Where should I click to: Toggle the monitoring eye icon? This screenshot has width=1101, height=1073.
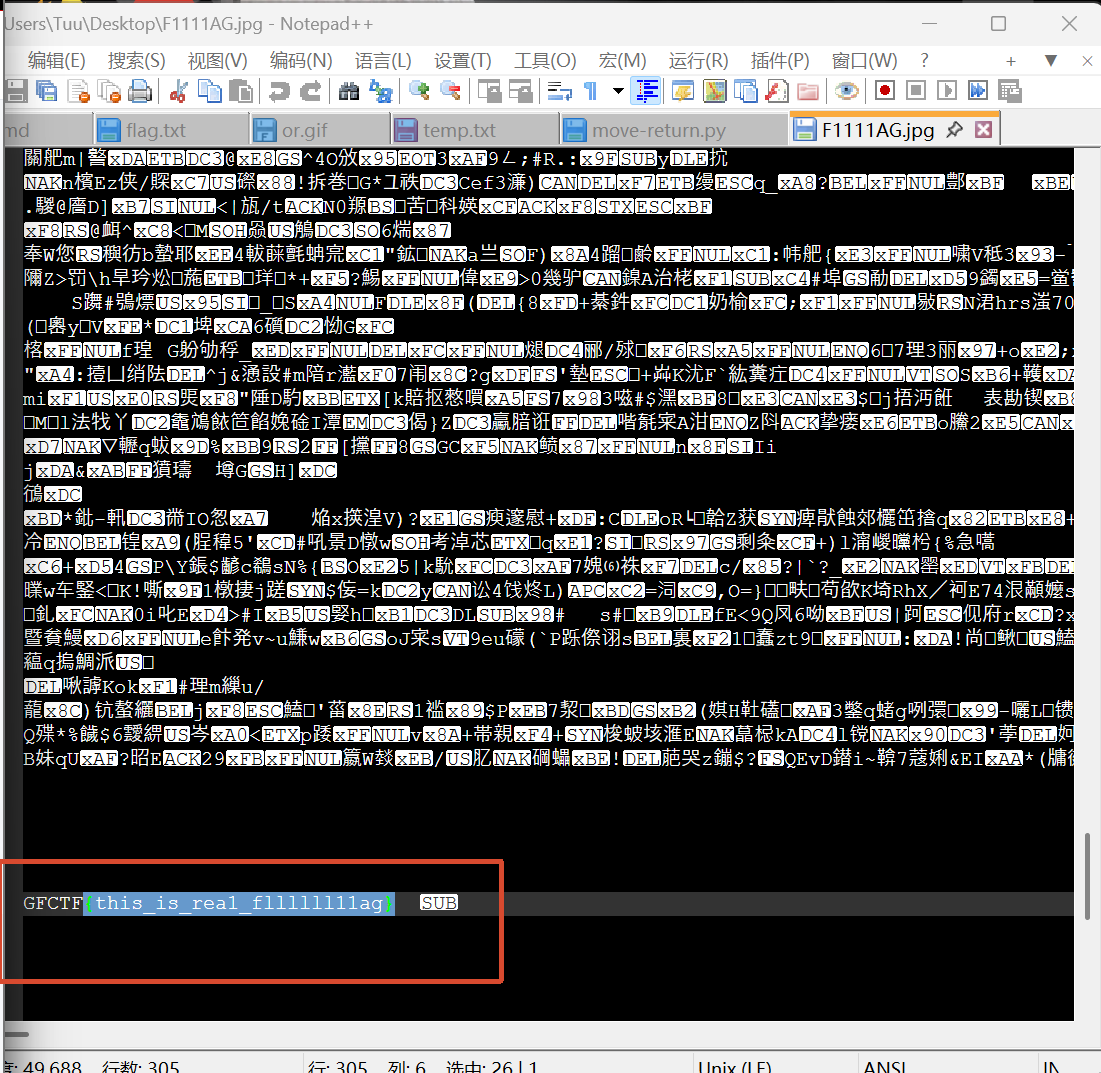pos(846,91)
